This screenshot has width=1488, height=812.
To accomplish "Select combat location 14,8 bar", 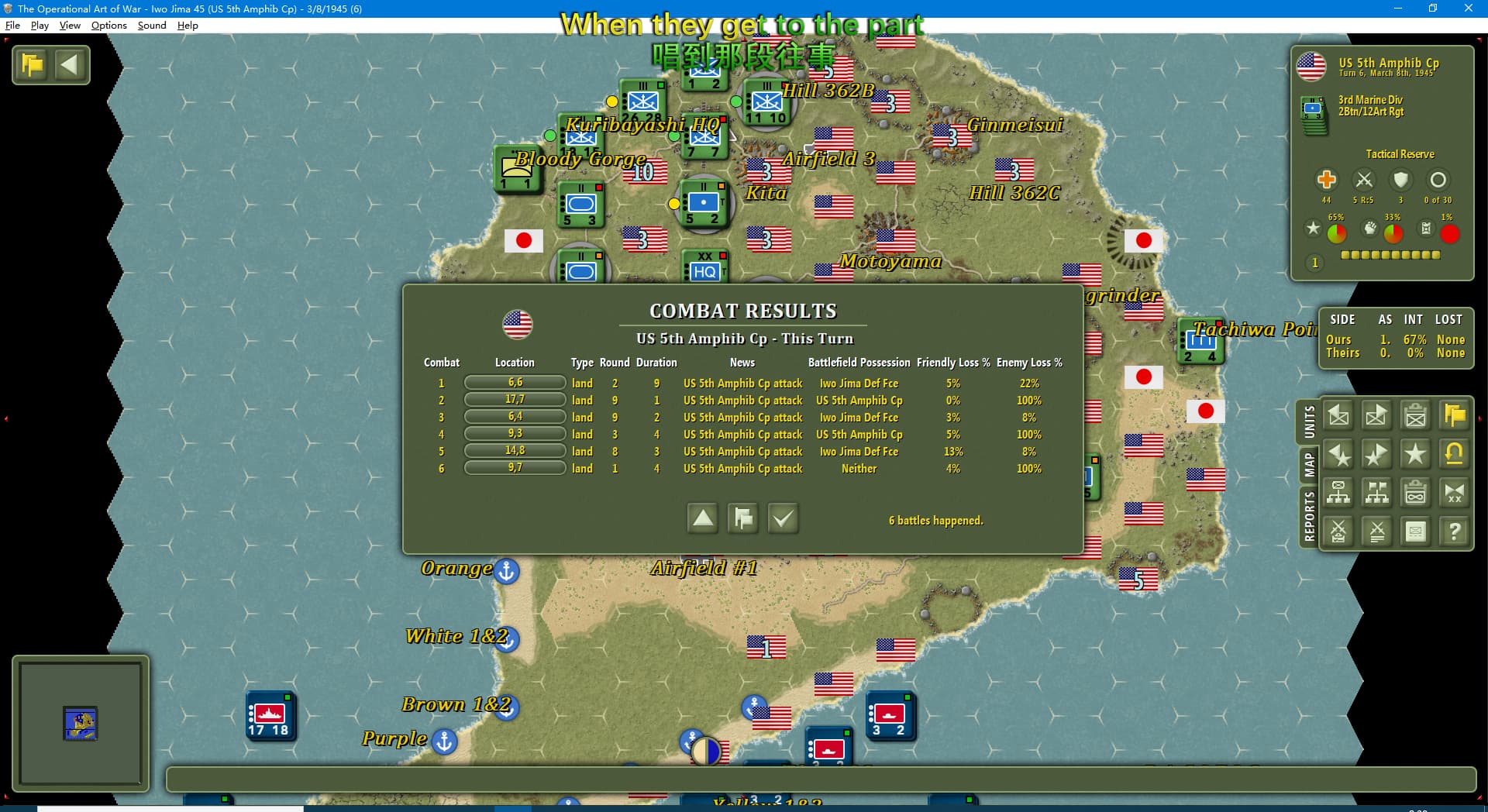I will click(x=515, y=451).
